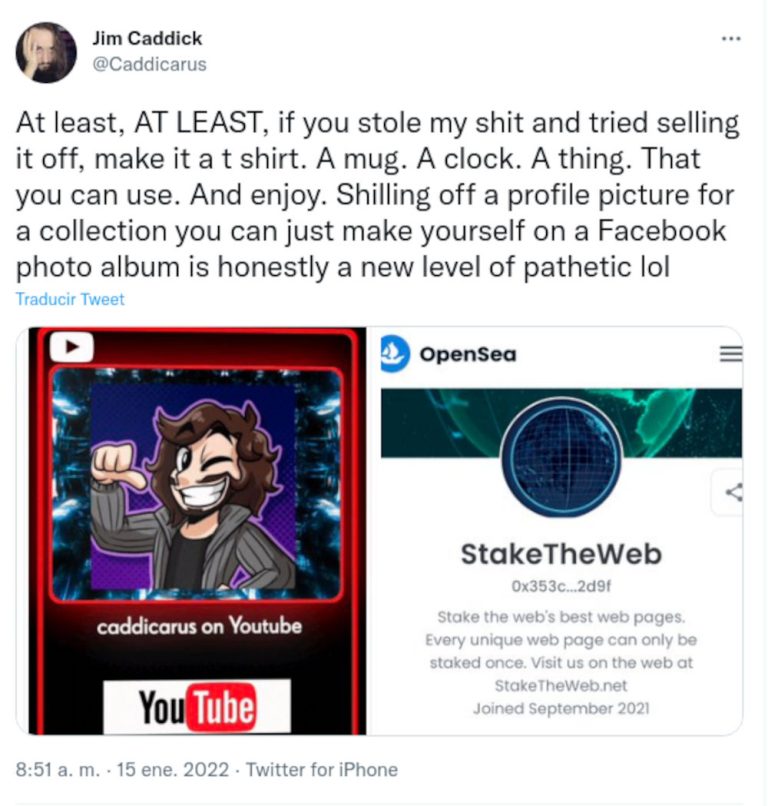Screen dimensions: 768x806
Task: Open Jim Caddick's profile avatar
Action: 46,52
